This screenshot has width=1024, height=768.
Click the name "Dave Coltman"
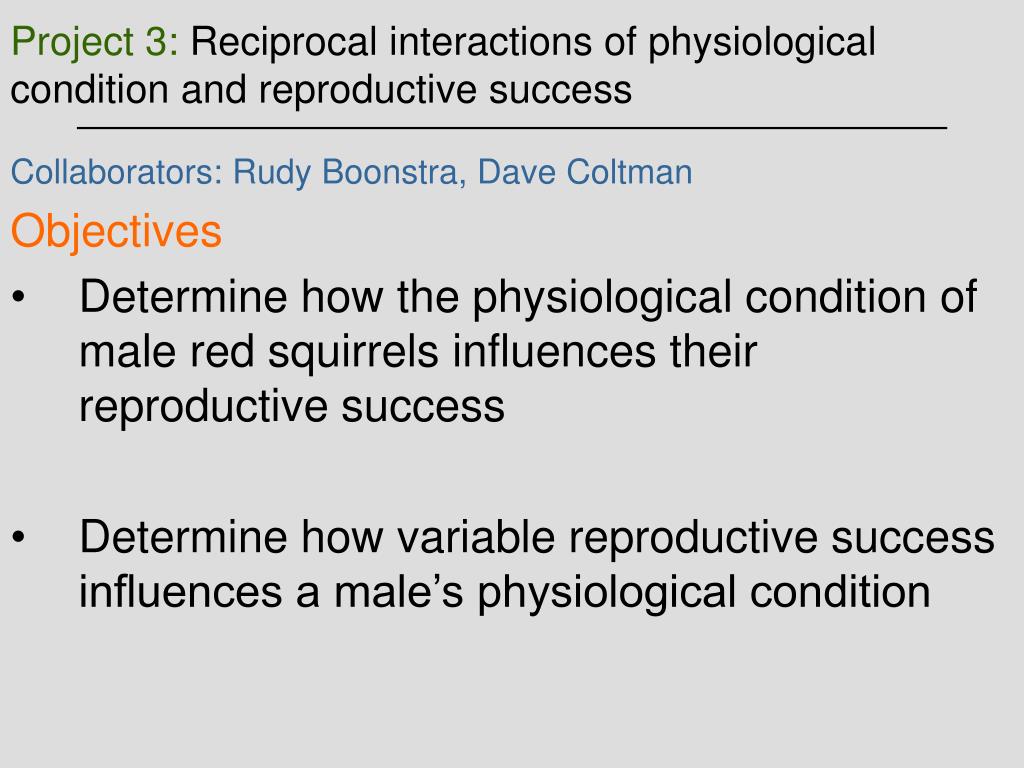point(585,172)
